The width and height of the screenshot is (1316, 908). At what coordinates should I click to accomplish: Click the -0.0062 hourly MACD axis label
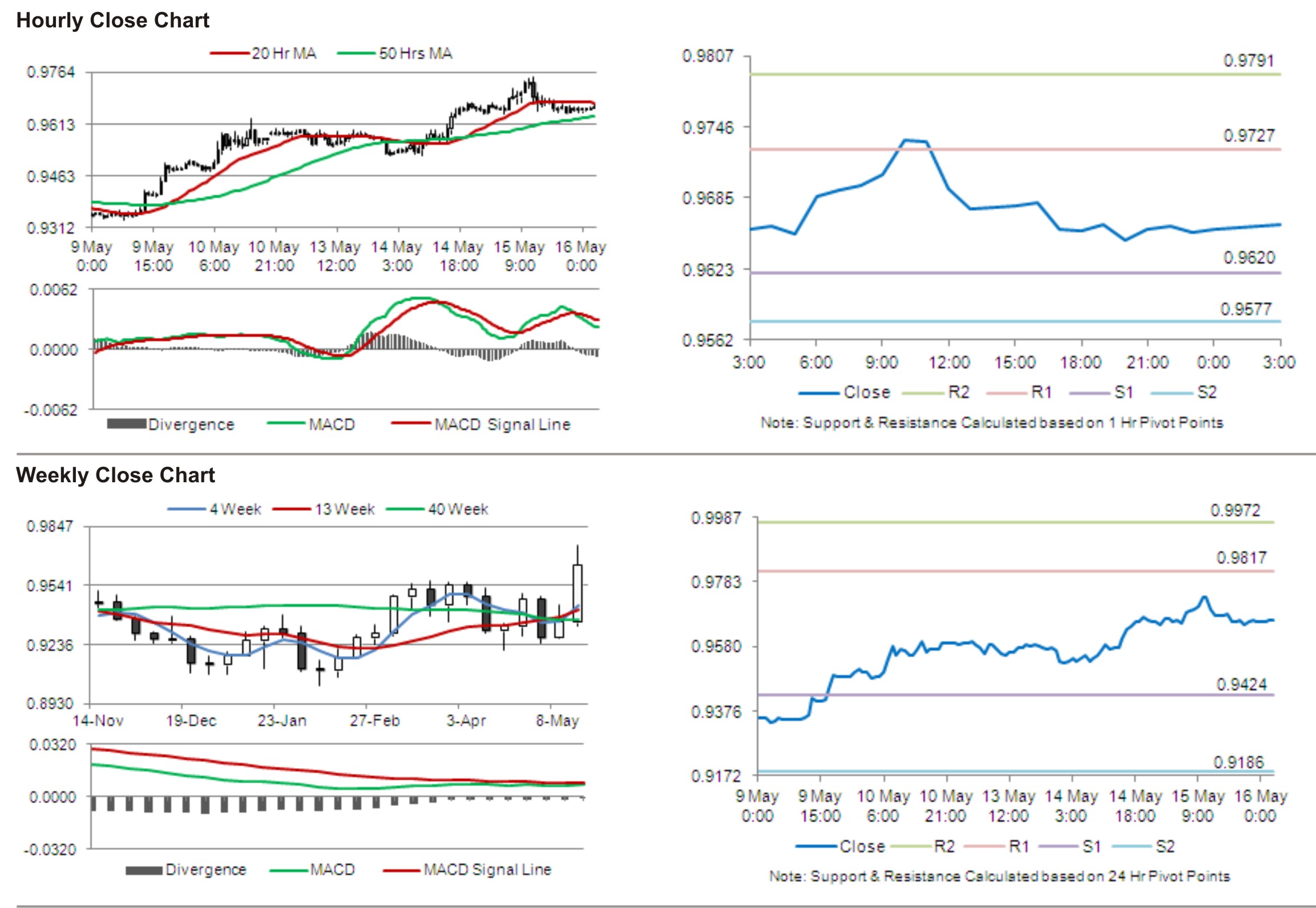click(50, 410)
